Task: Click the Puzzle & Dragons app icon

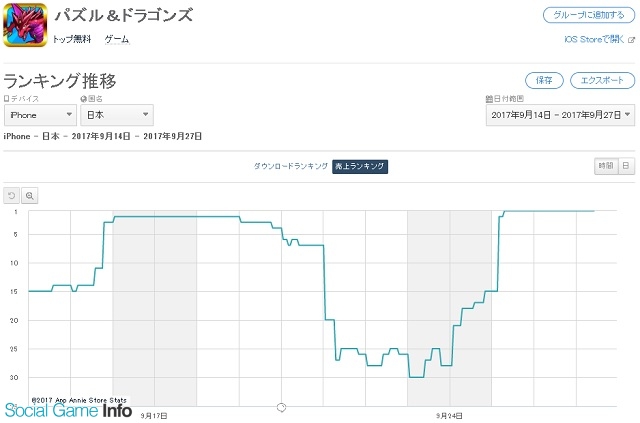Action: pos(25,27)
